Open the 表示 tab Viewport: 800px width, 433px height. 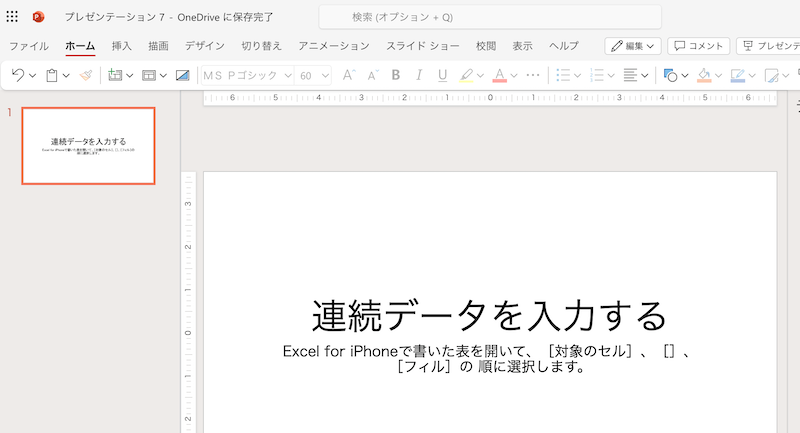coord(522,46)
